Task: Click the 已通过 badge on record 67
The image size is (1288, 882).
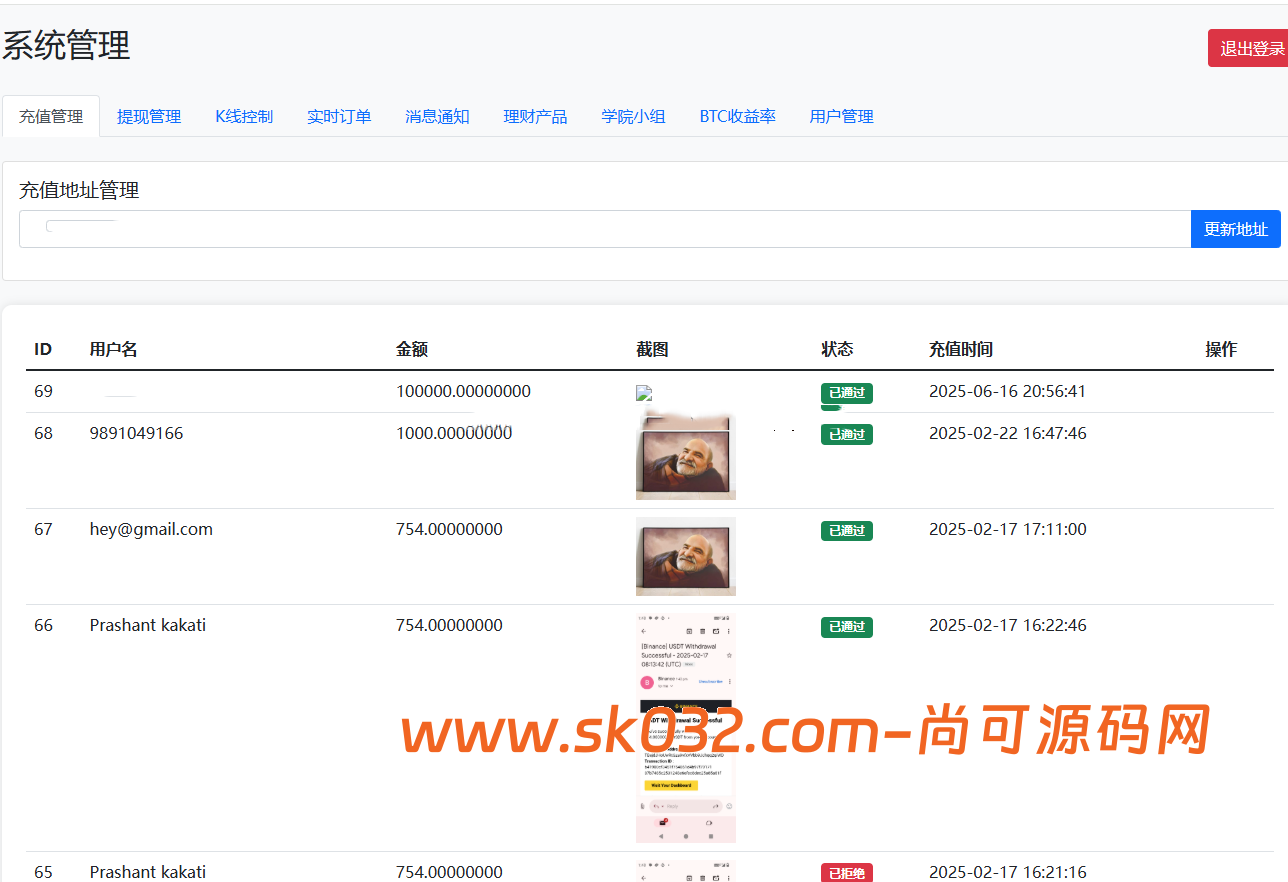Action: pyautogui.click(x=846, y=531)
